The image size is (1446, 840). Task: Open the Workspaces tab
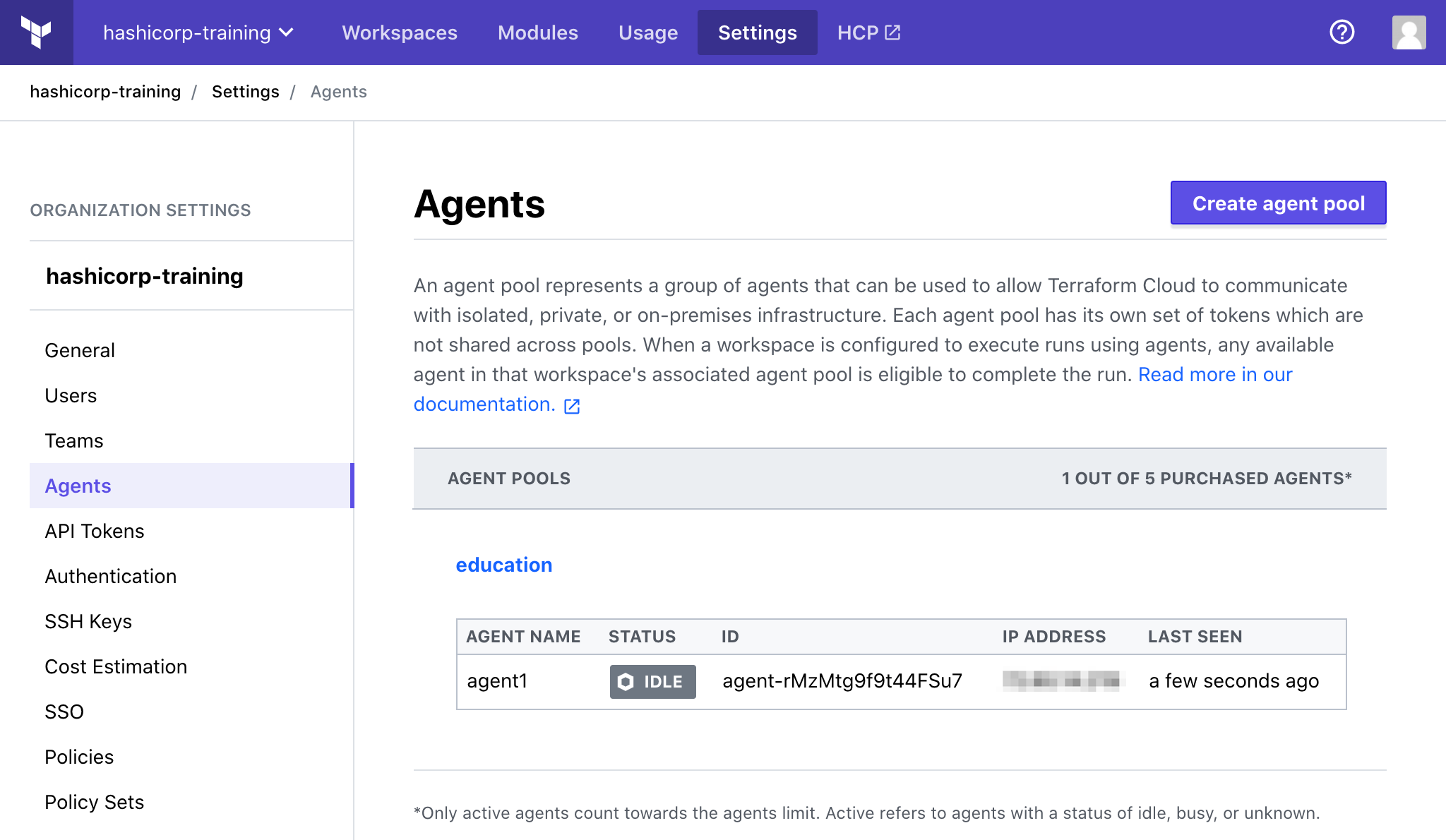click(400, 32)
